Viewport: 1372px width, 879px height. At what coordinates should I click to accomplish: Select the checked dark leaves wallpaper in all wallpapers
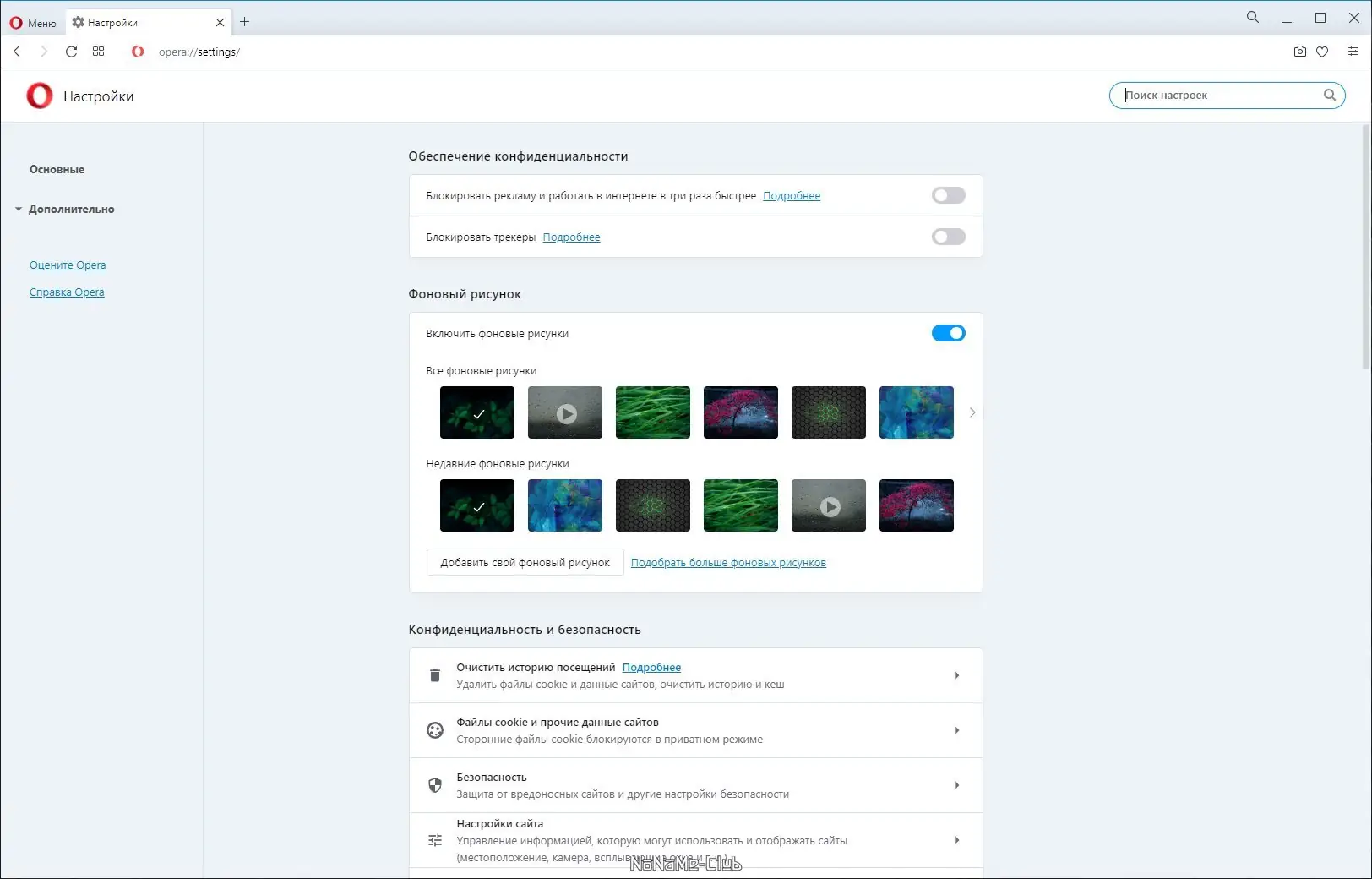click(477, 412)
